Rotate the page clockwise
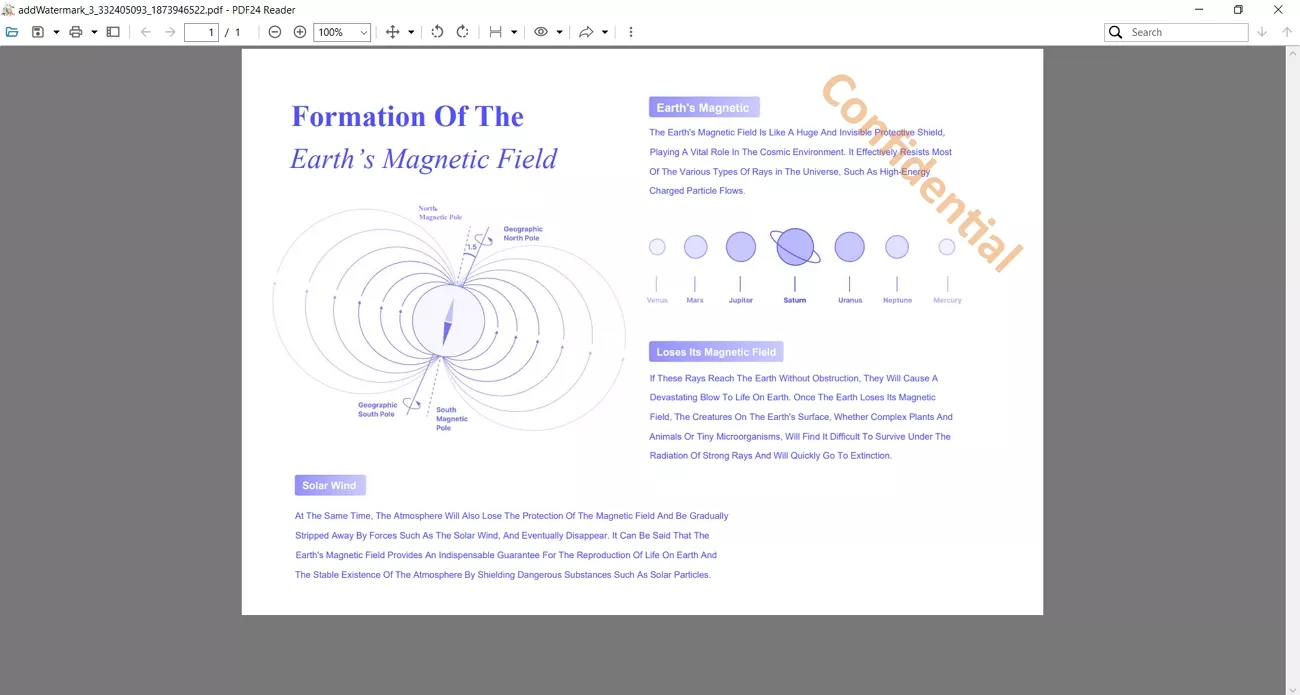The width and height of the screenshot is (1300, 695). coord(462,31)
